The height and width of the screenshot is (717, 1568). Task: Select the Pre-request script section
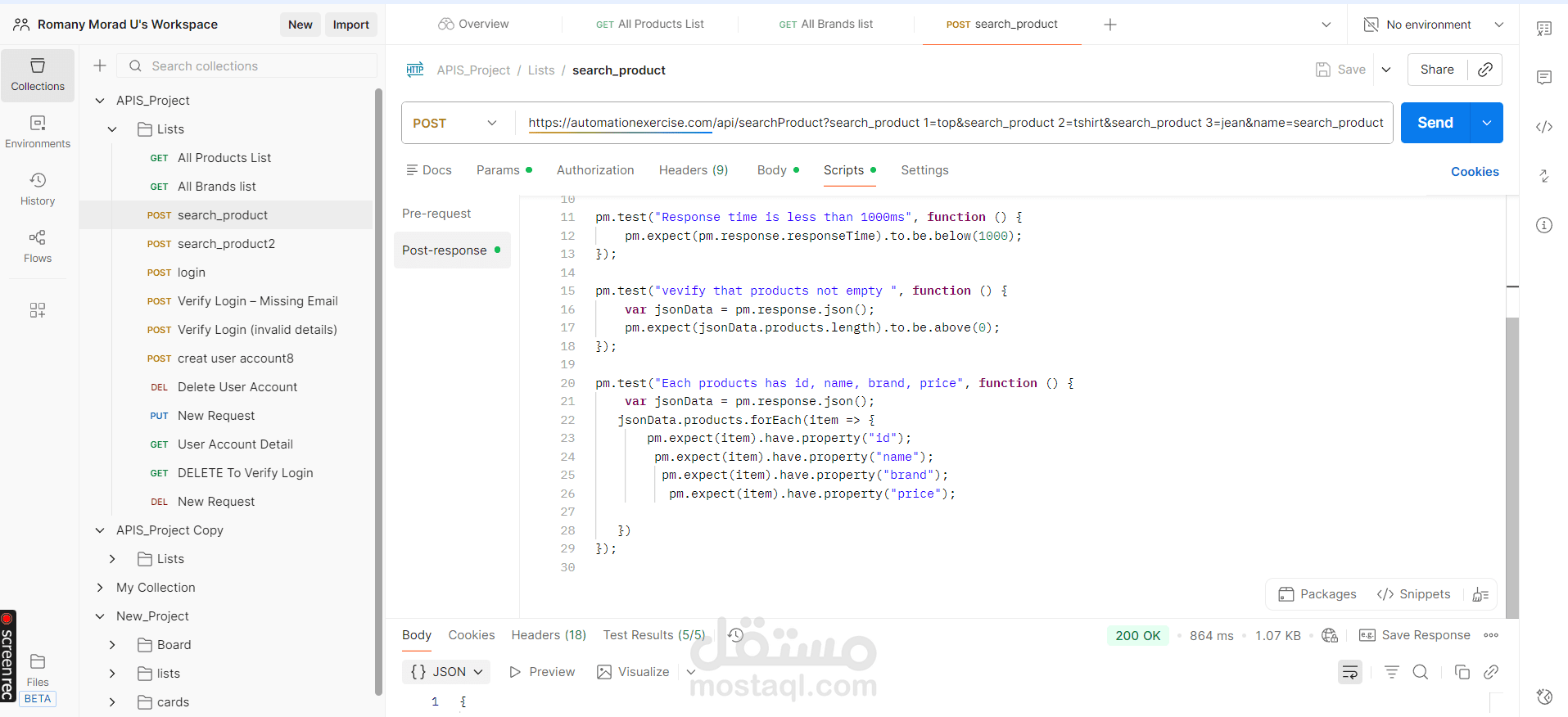click(436, 214)
